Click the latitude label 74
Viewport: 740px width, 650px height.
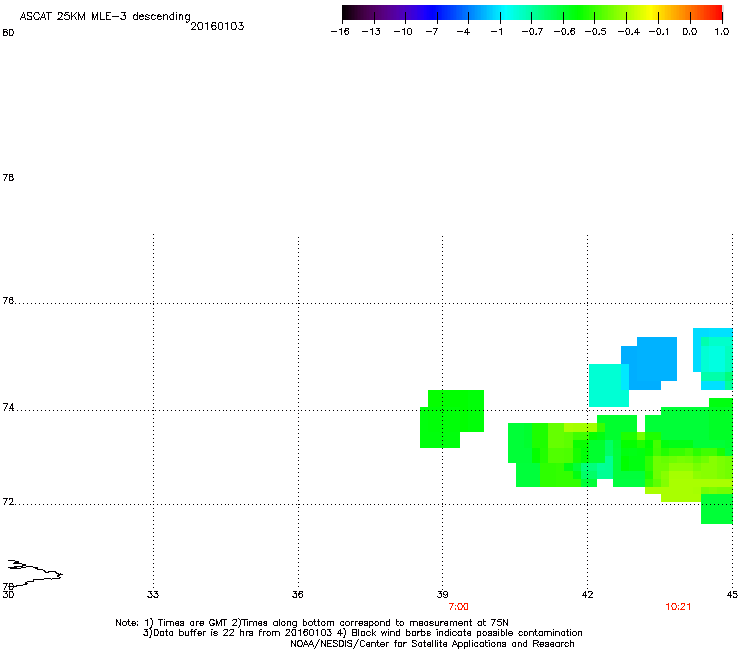pos(8,407)
